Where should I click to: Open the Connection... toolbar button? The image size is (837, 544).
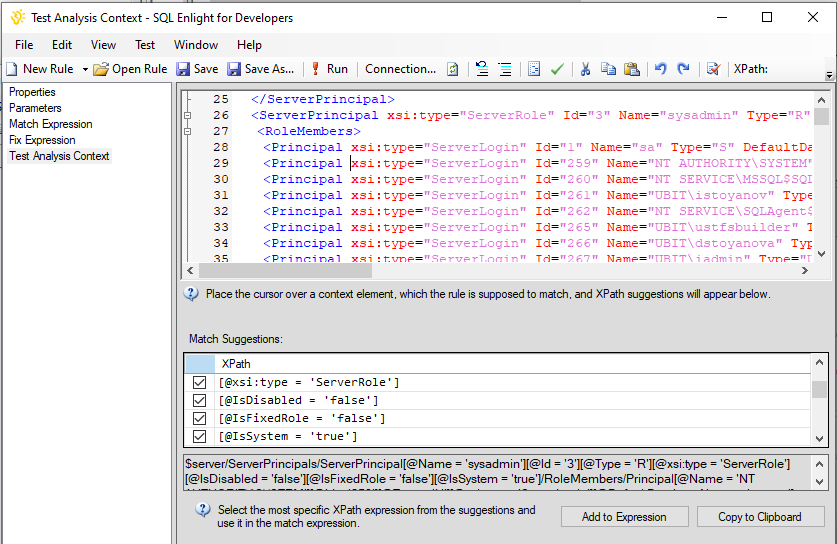click(x=400, y=69)
